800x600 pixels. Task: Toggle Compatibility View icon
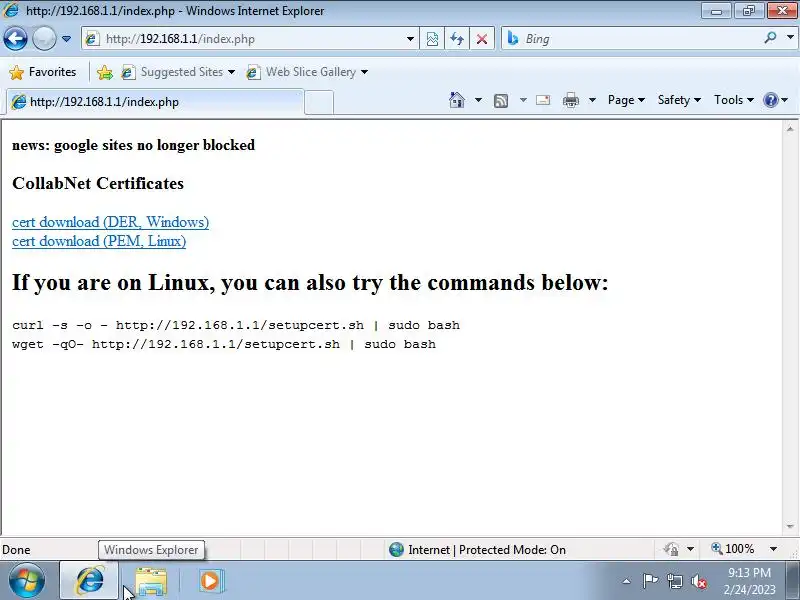pyautogui.click(x=432, y=39)
